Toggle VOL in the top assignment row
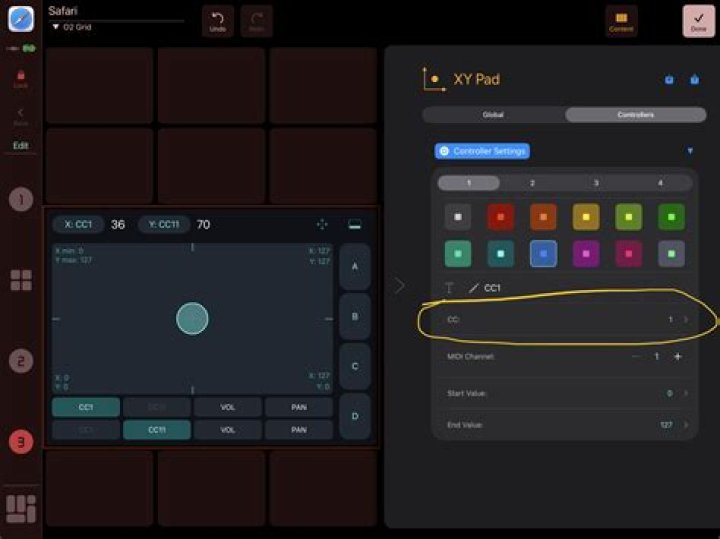 pos(228,407)
